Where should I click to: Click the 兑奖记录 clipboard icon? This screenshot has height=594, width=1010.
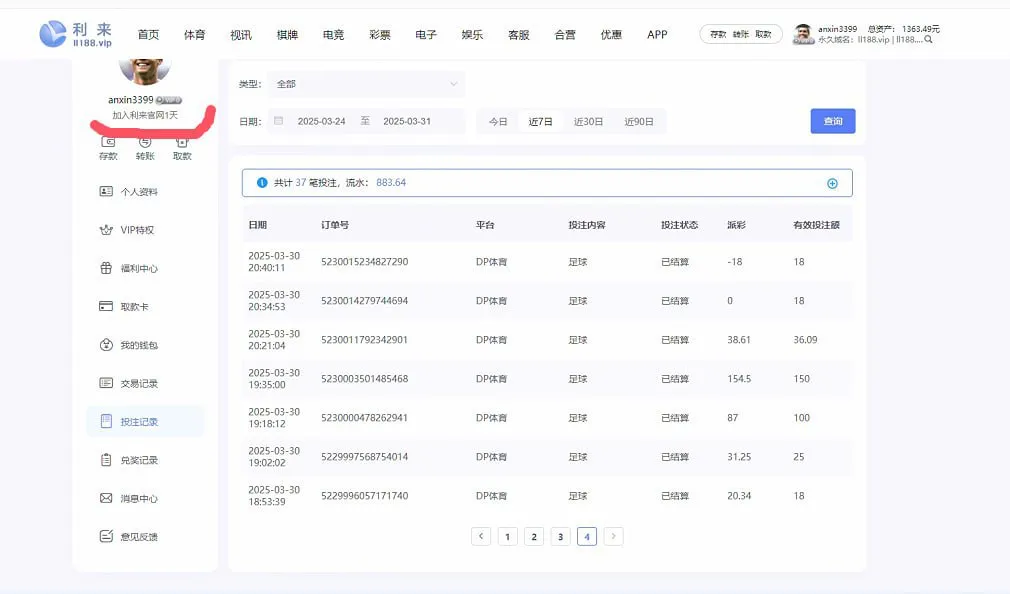coord(106,460)
